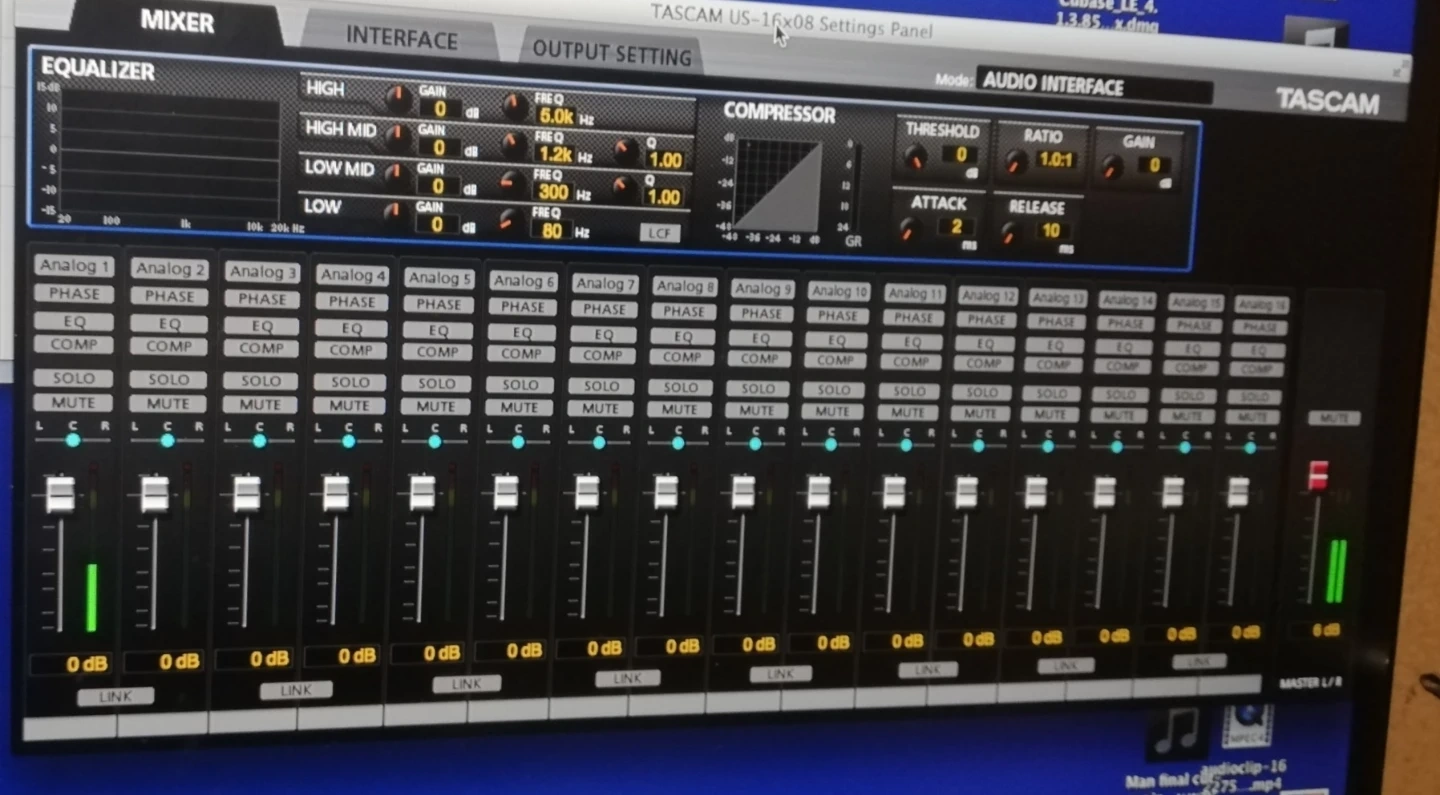Click the compressor RATIO knob
The height and width of the screenshot is (795, 1440).
pyautogui.click(x=1016, y=162)
